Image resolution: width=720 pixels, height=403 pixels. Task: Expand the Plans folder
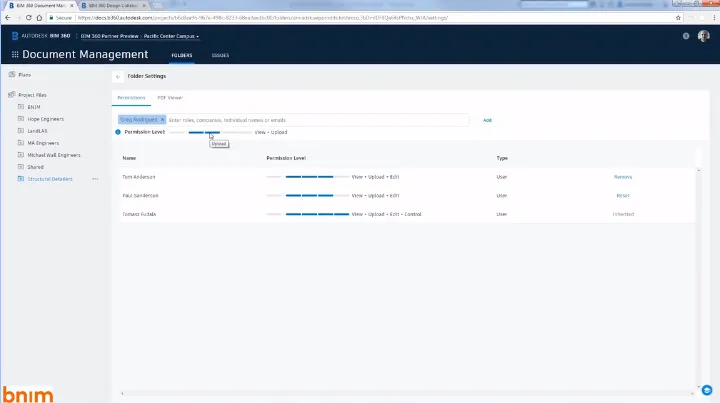(x=11, y=75)
